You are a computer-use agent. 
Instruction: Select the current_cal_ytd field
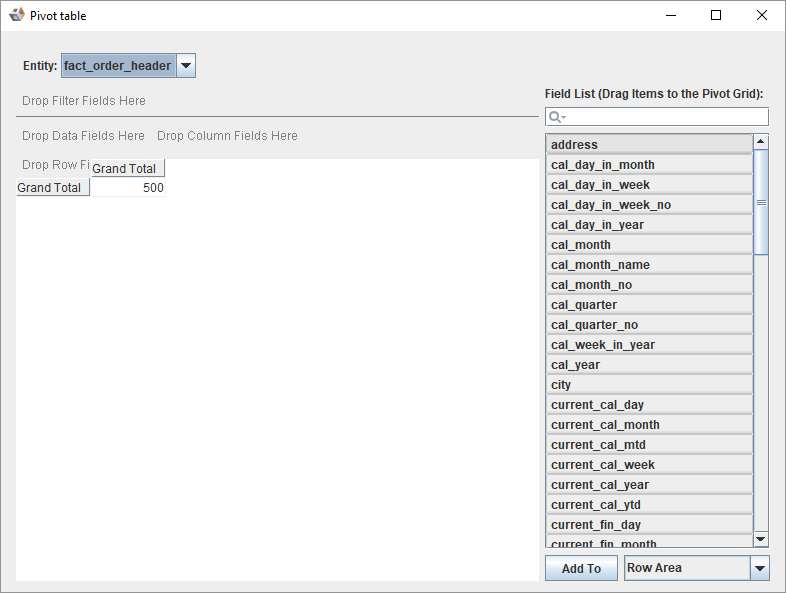click(649, 505)
